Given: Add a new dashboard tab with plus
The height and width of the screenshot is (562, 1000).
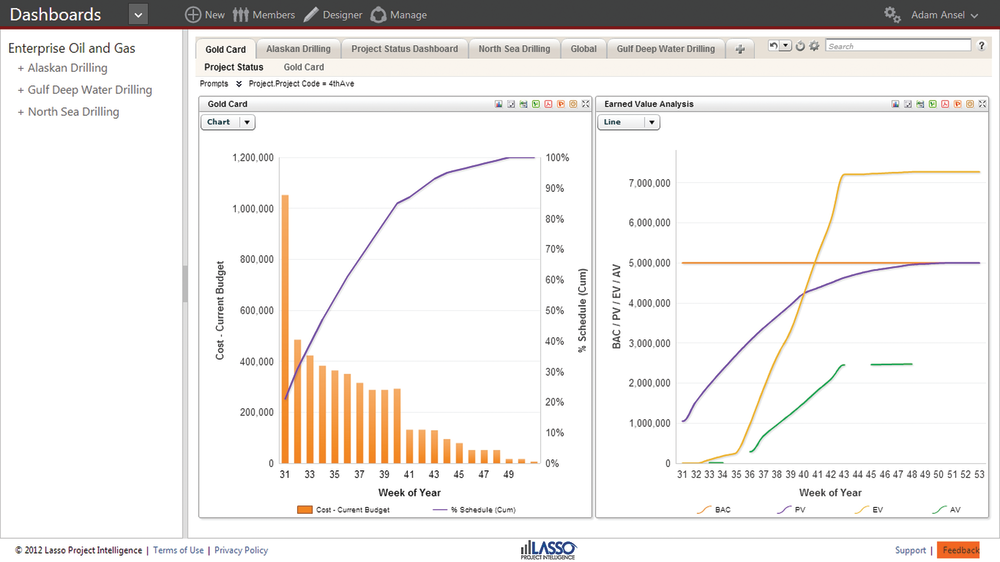Looking at the screenshot, I should pos(740,49).
